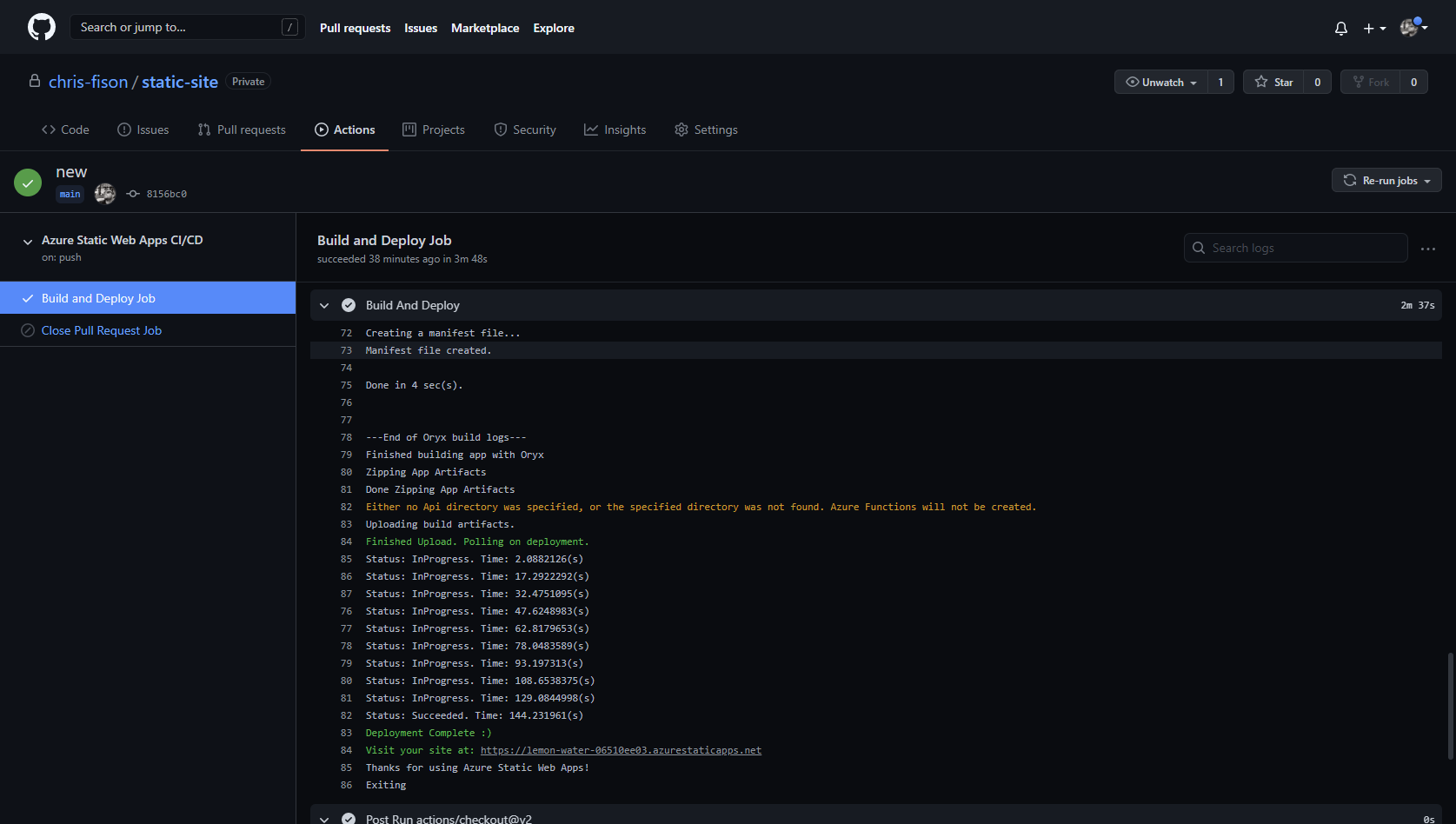Click the Unwatch dropdown button
Screen dimensions: 1456x824
1161,82
